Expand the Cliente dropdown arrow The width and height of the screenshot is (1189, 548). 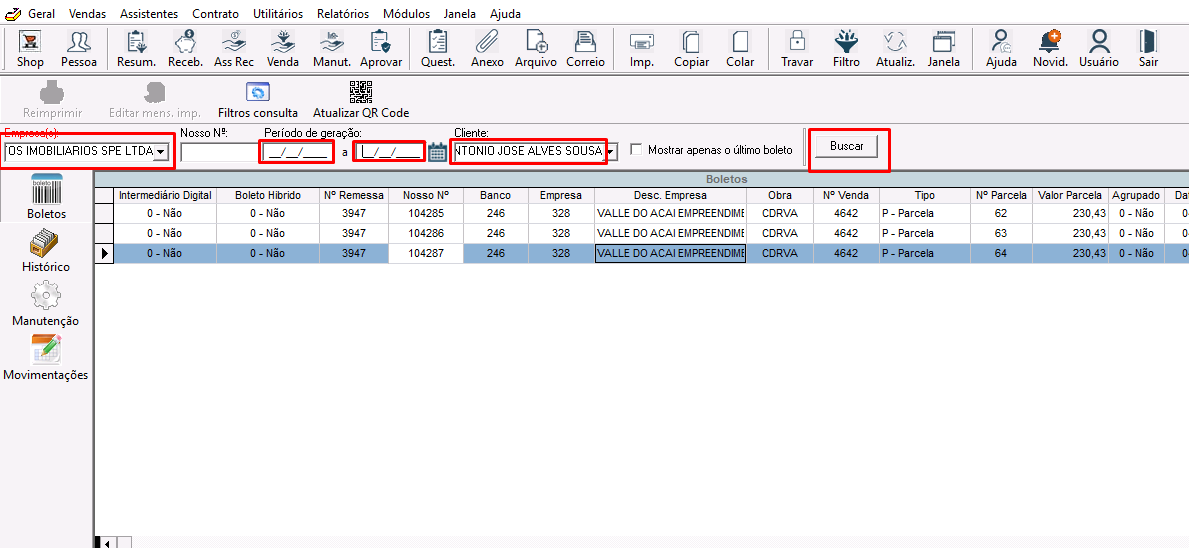point(611,152)
